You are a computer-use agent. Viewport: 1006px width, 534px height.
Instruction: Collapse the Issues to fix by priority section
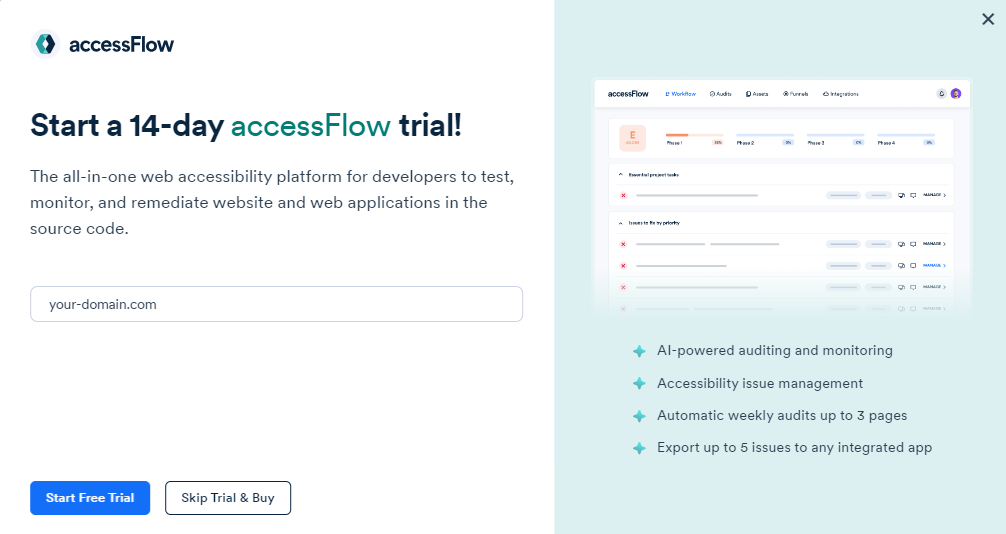click(x=619, y=222)
